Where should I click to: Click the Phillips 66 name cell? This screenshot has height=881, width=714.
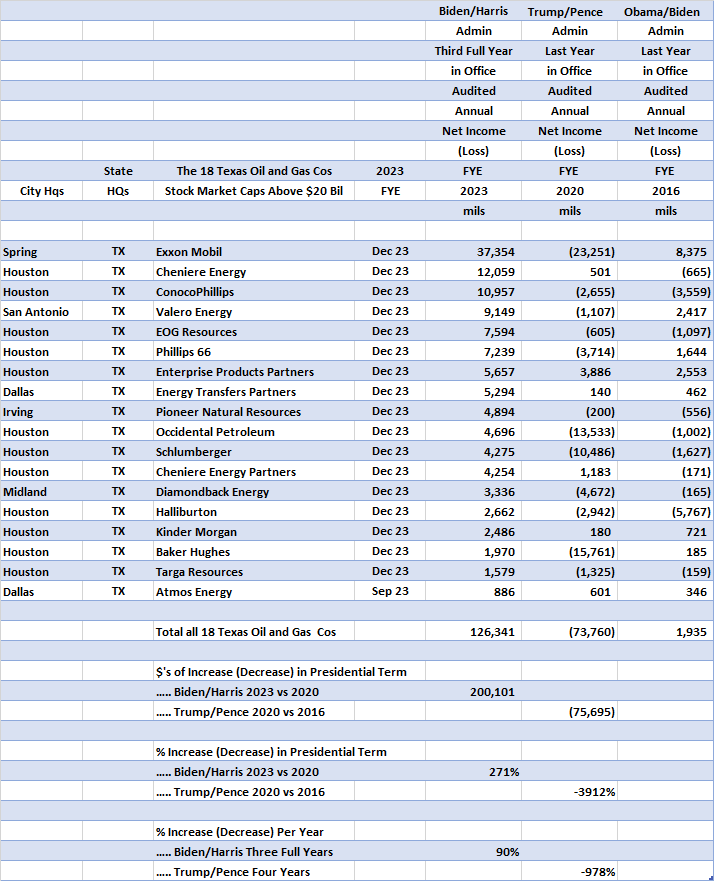coord(254,352)
